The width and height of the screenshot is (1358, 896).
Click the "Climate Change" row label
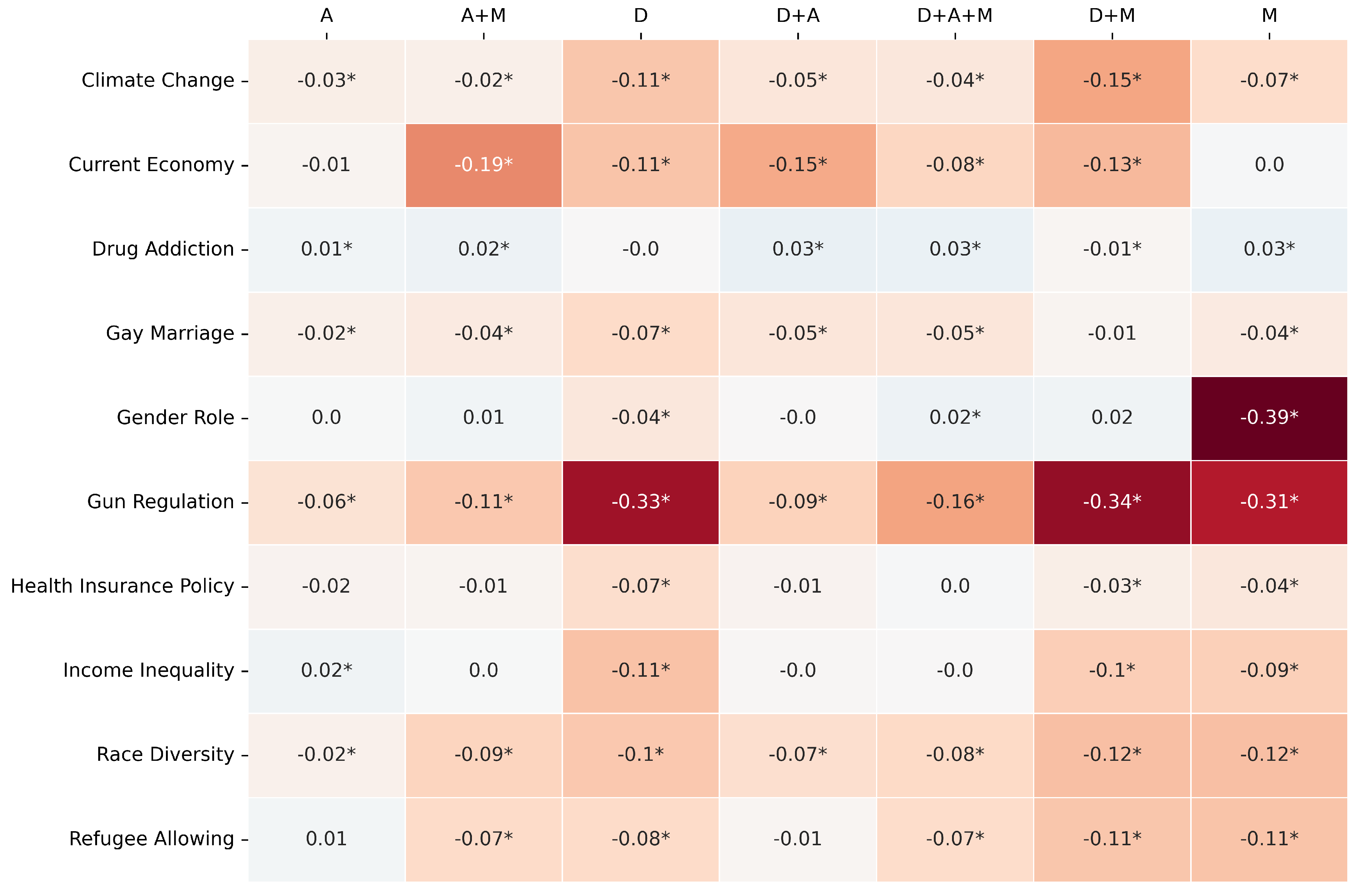pos(158,81)
